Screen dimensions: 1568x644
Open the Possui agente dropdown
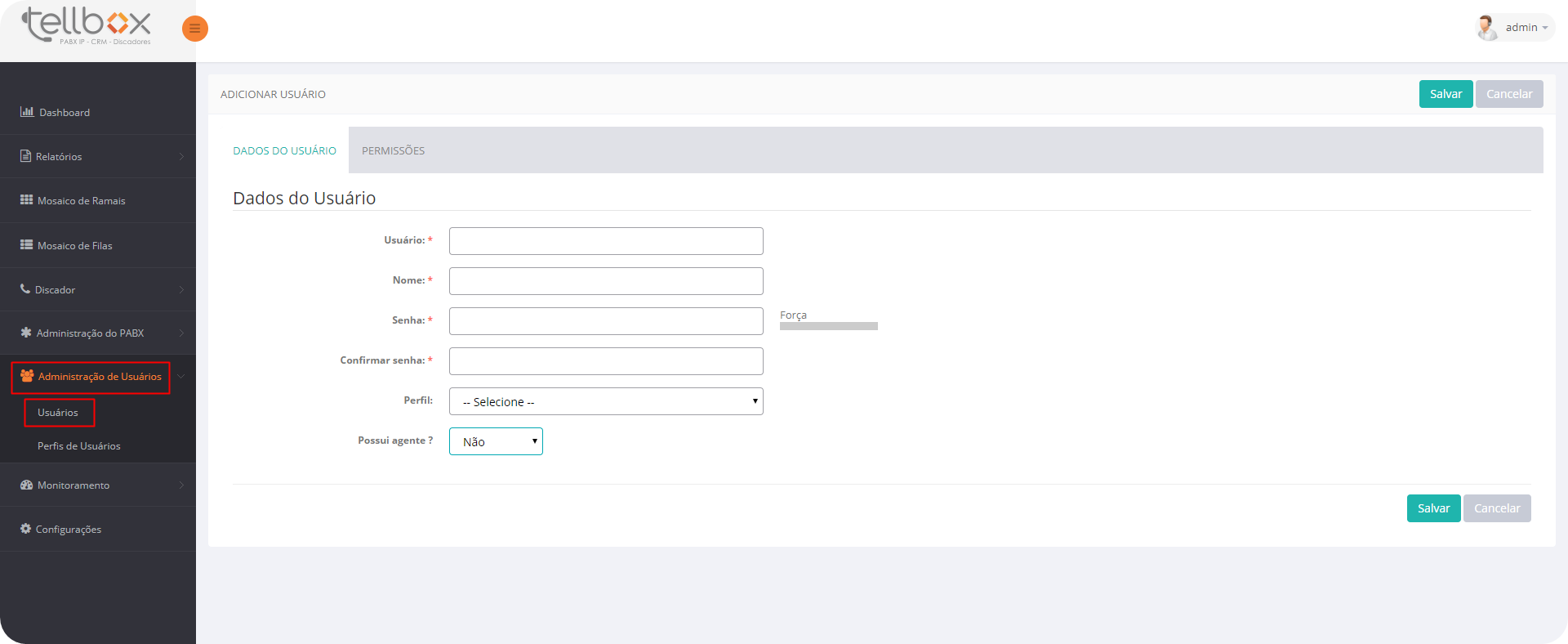(x=496, y=441)
